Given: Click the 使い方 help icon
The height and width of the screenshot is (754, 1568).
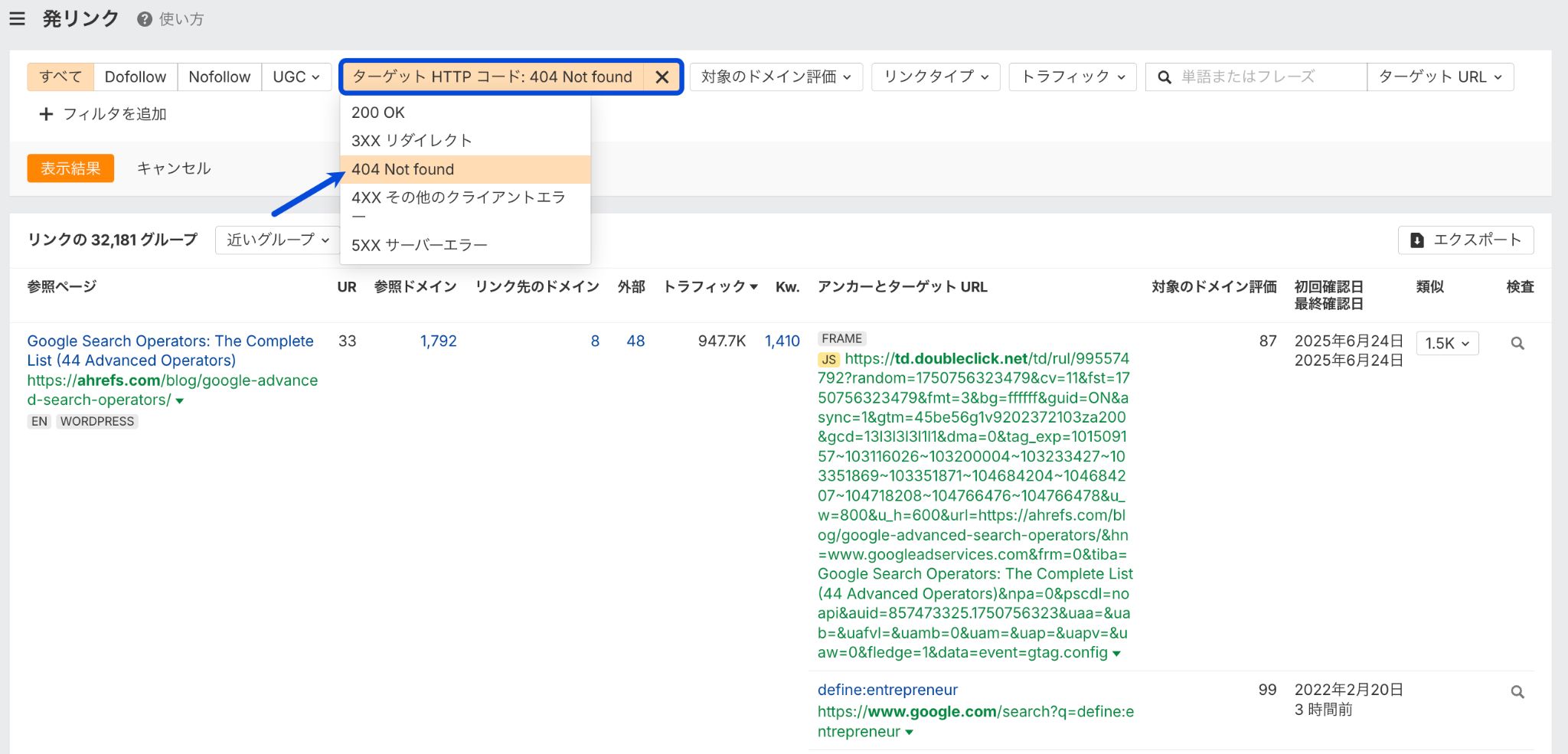Looking at the screenshot, I should [145, 19].
